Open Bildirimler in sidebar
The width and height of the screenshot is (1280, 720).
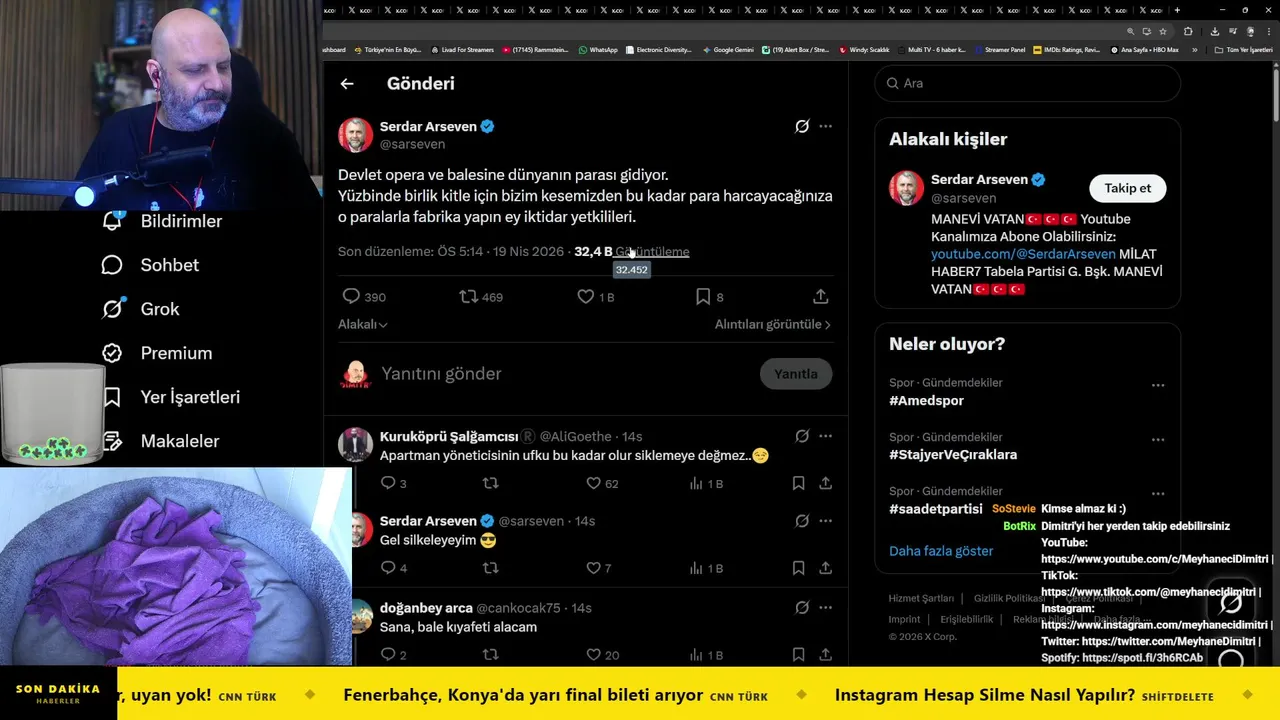pos(162,221)
